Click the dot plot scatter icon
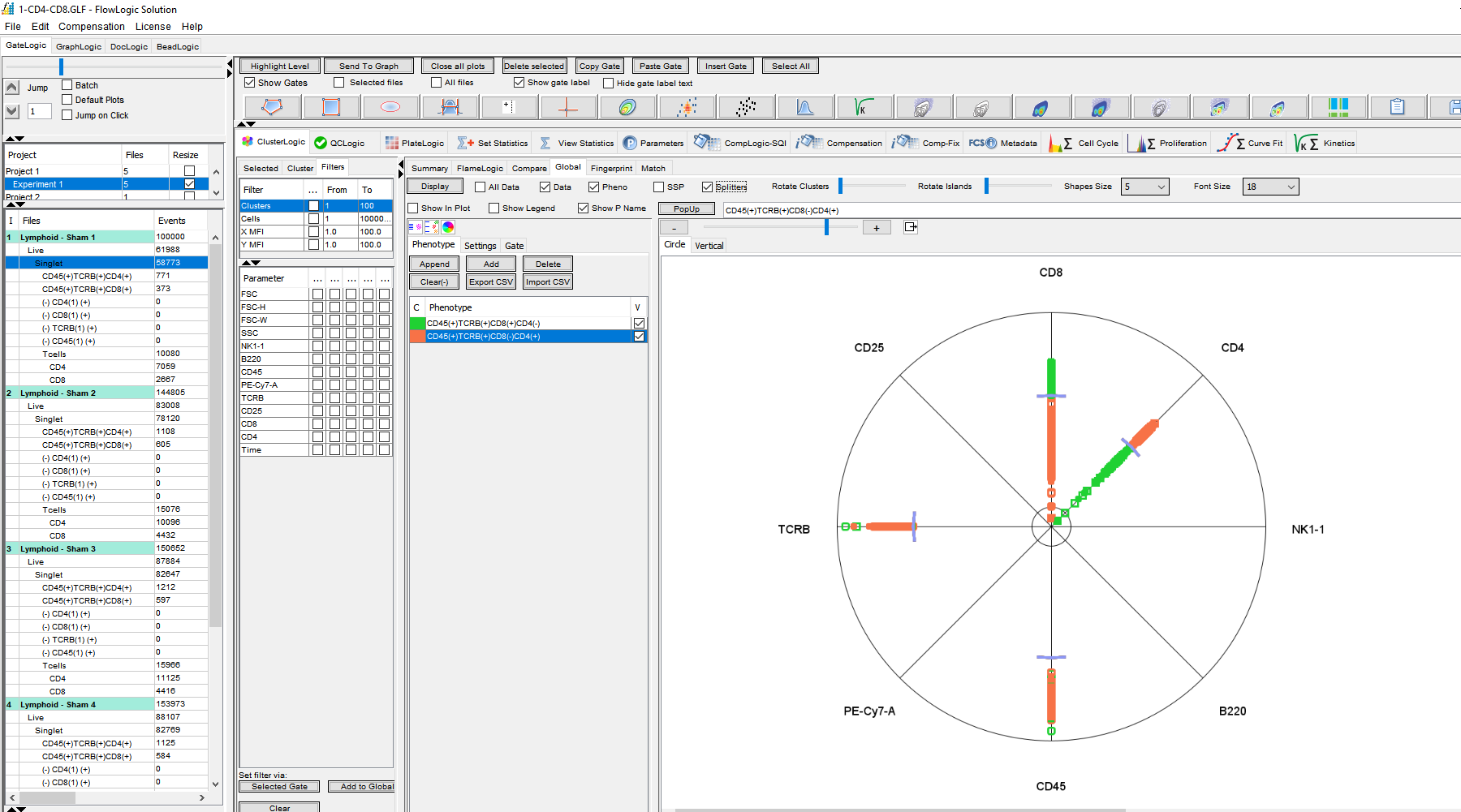This screenshot has height=812, width=1461. coord(746,107)
